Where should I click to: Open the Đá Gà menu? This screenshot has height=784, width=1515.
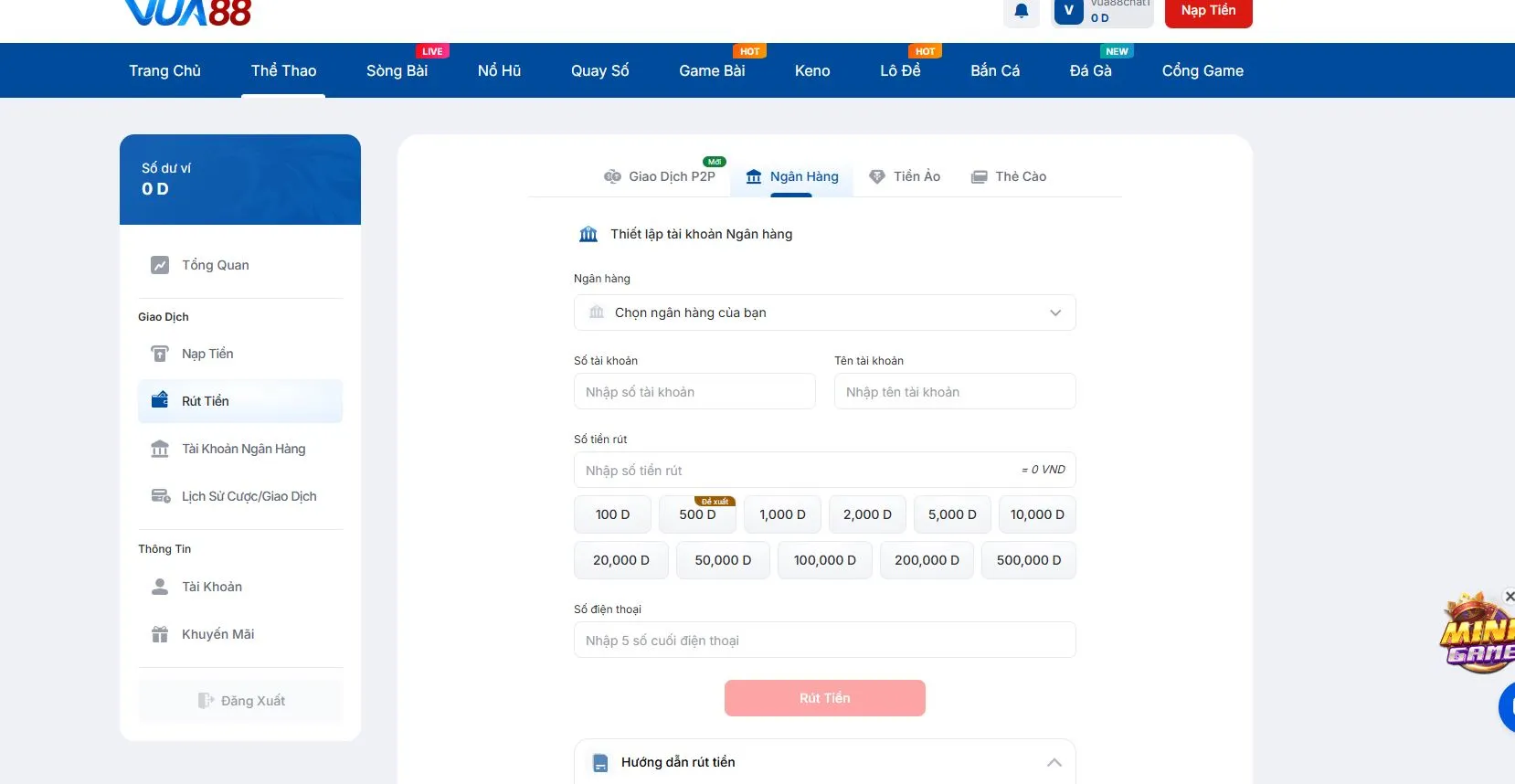tap(1091, 70)
